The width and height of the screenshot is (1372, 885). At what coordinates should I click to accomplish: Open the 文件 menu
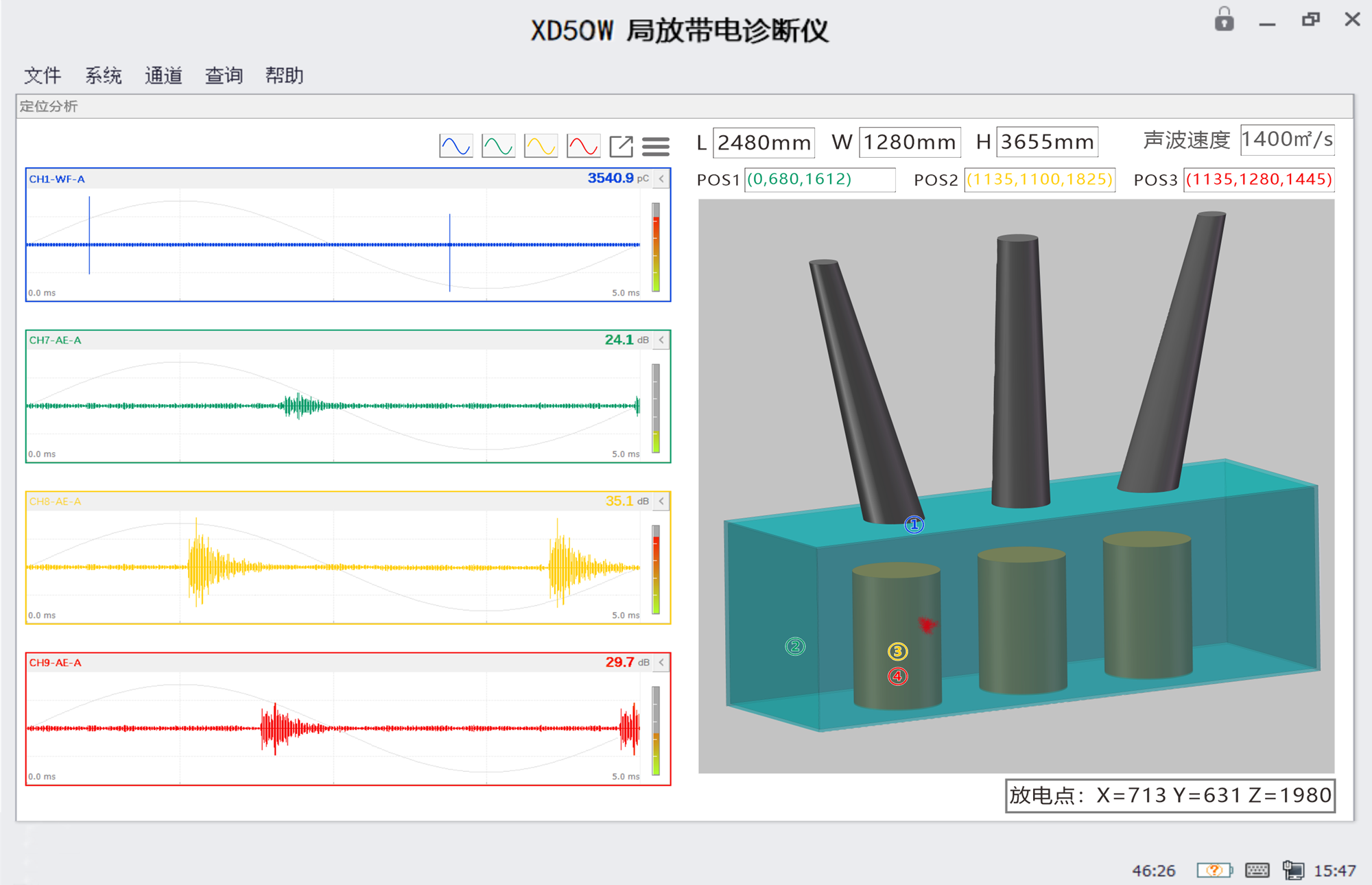43,75
